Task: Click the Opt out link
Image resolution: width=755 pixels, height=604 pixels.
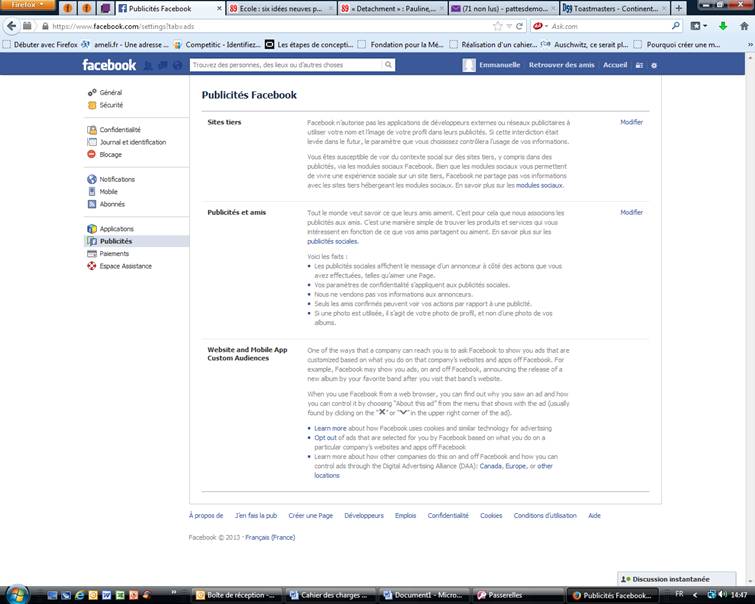Action: pyautogui.click(x=325, y=438)
